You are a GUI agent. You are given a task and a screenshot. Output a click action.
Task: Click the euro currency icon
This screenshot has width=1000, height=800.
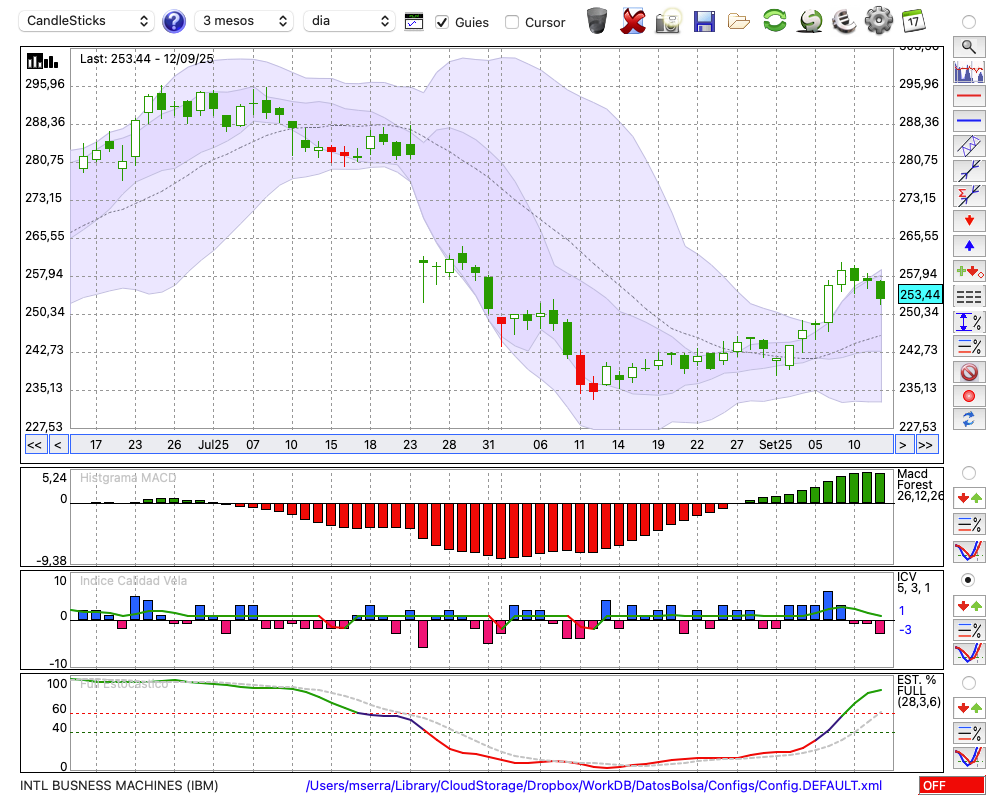coord(844,21)
